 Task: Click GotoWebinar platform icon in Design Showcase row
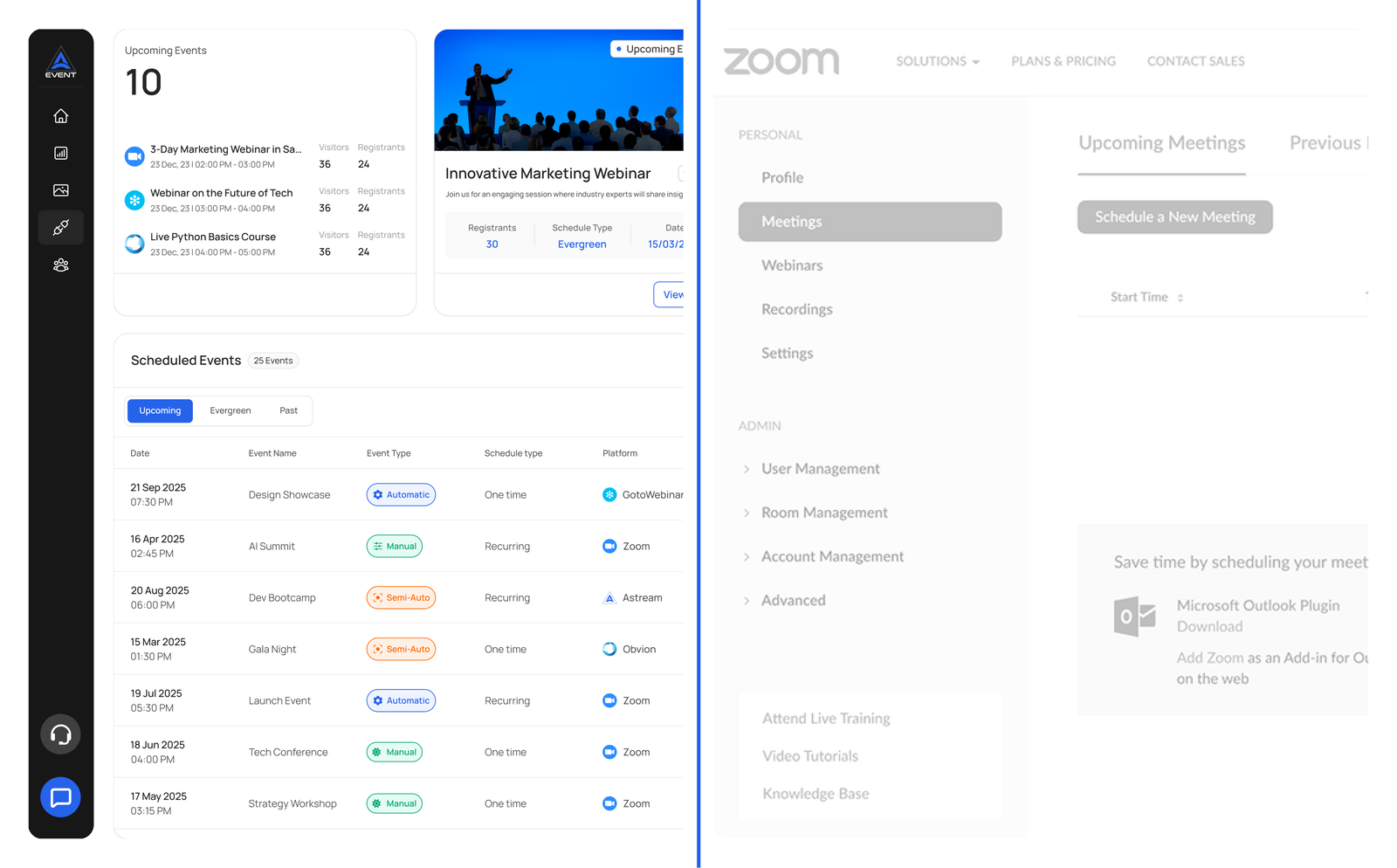pyautogui.click(x=609, y=495)
